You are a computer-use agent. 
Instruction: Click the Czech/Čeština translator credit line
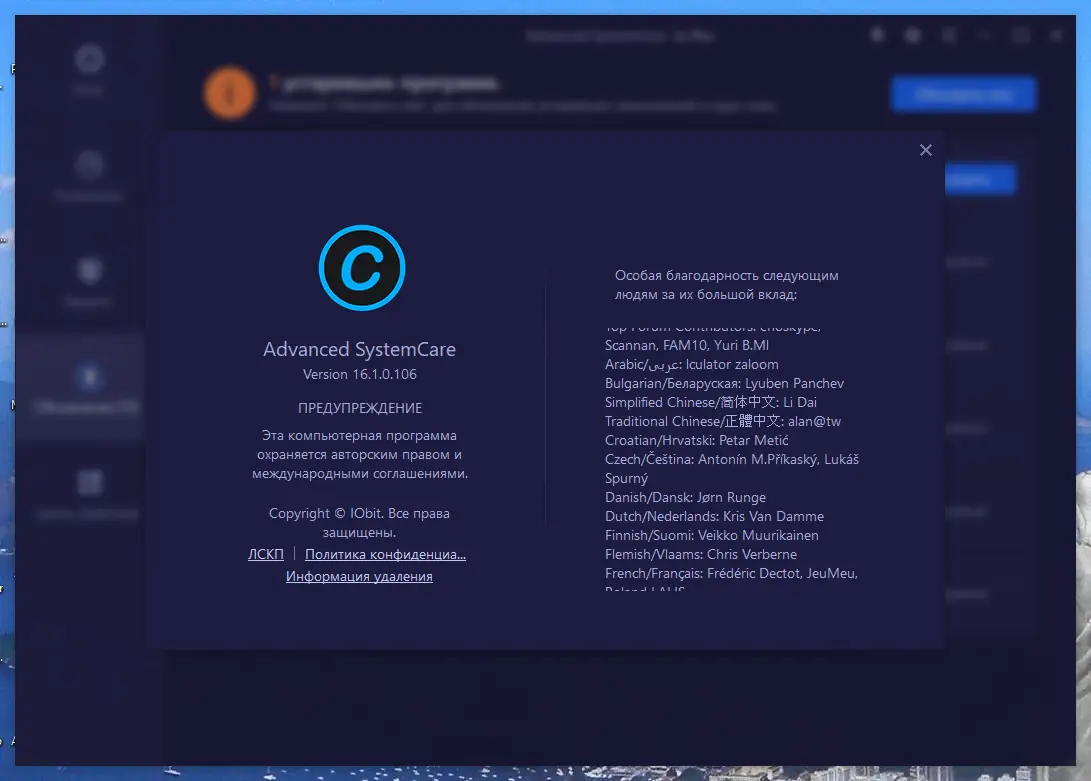coord(732,468)
